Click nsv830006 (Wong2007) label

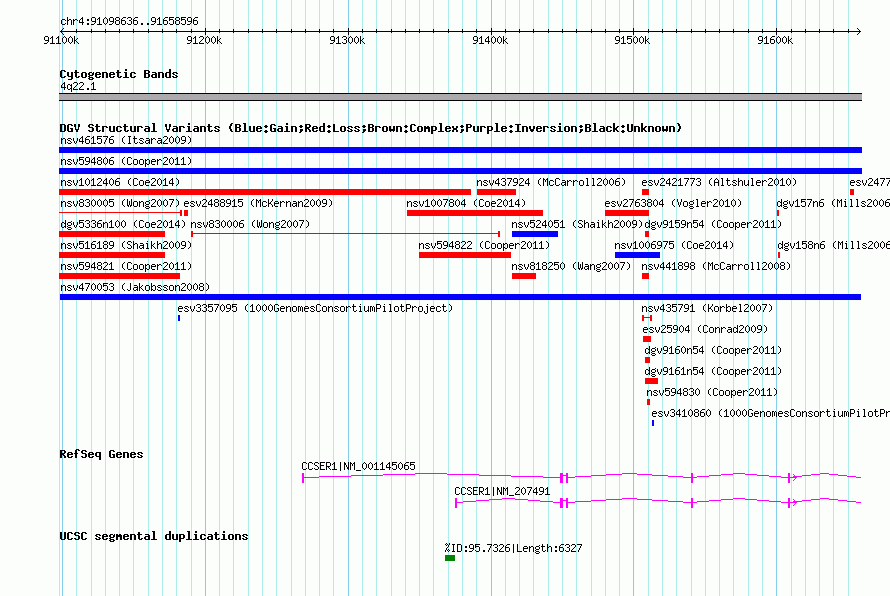pyautogui.click(x=250, y=224)
